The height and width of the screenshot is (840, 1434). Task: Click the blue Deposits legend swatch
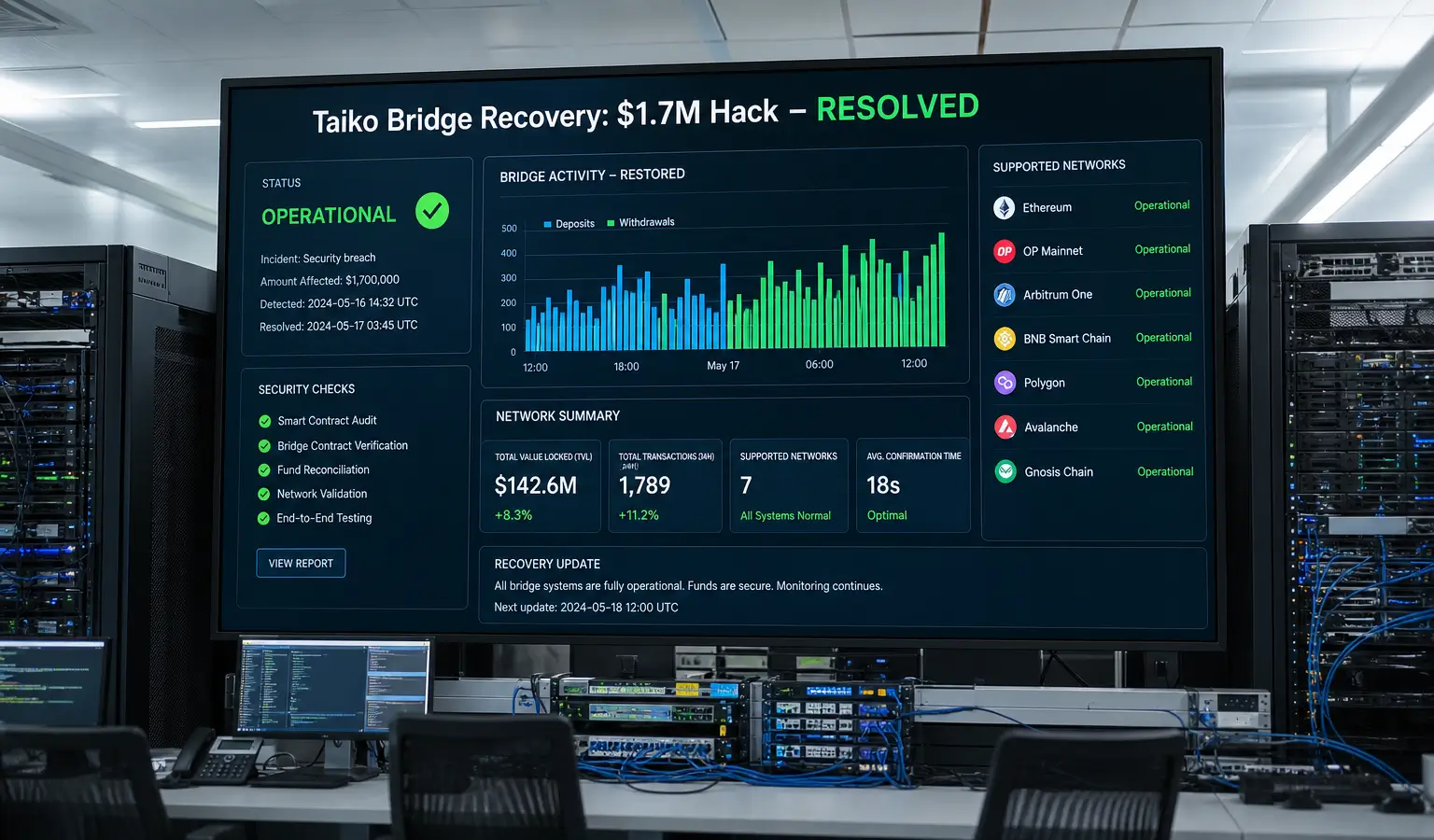(x=548, y=224)
